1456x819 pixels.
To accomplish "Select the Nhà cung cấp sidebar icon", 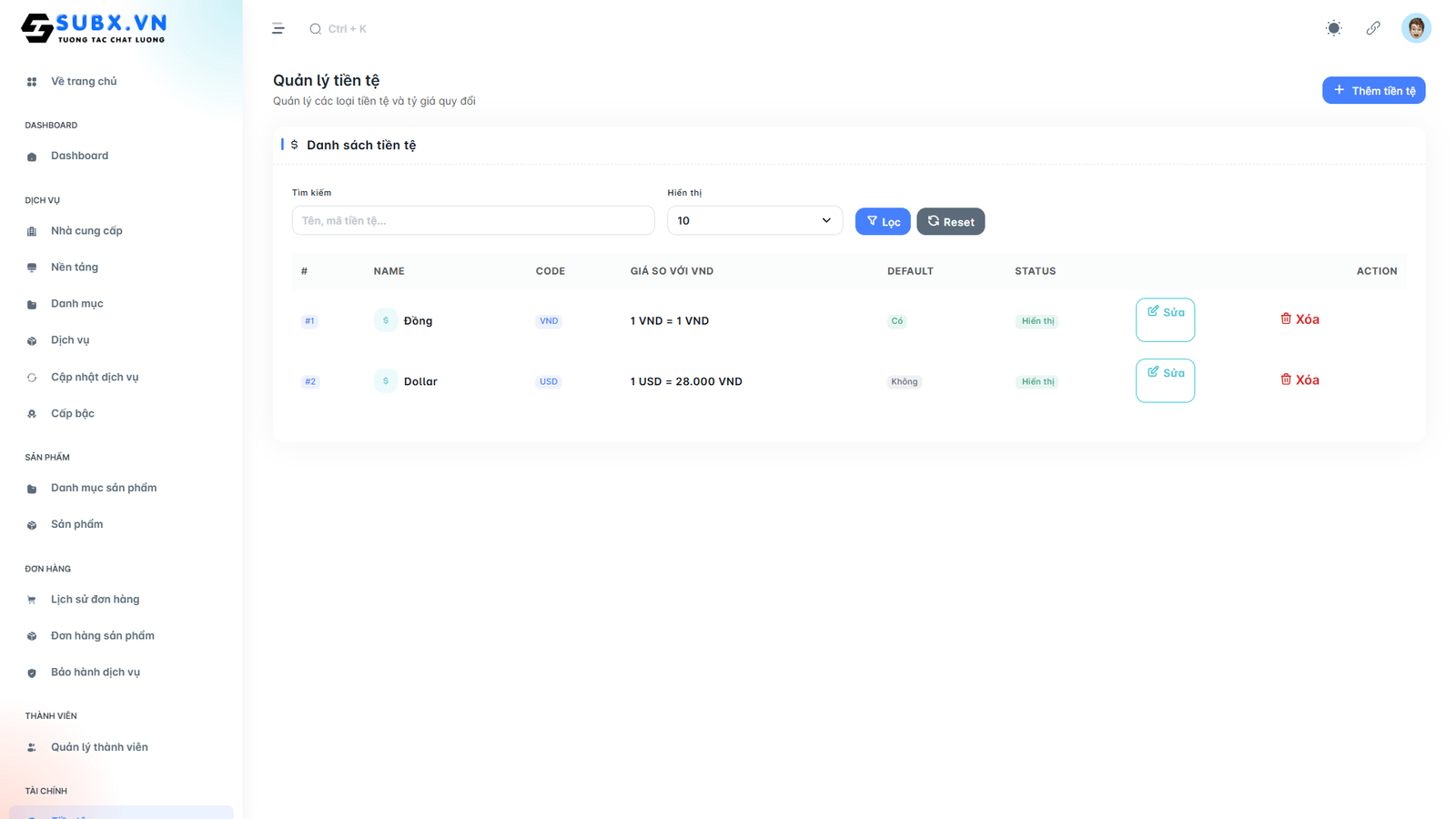I will click(32, 230).
